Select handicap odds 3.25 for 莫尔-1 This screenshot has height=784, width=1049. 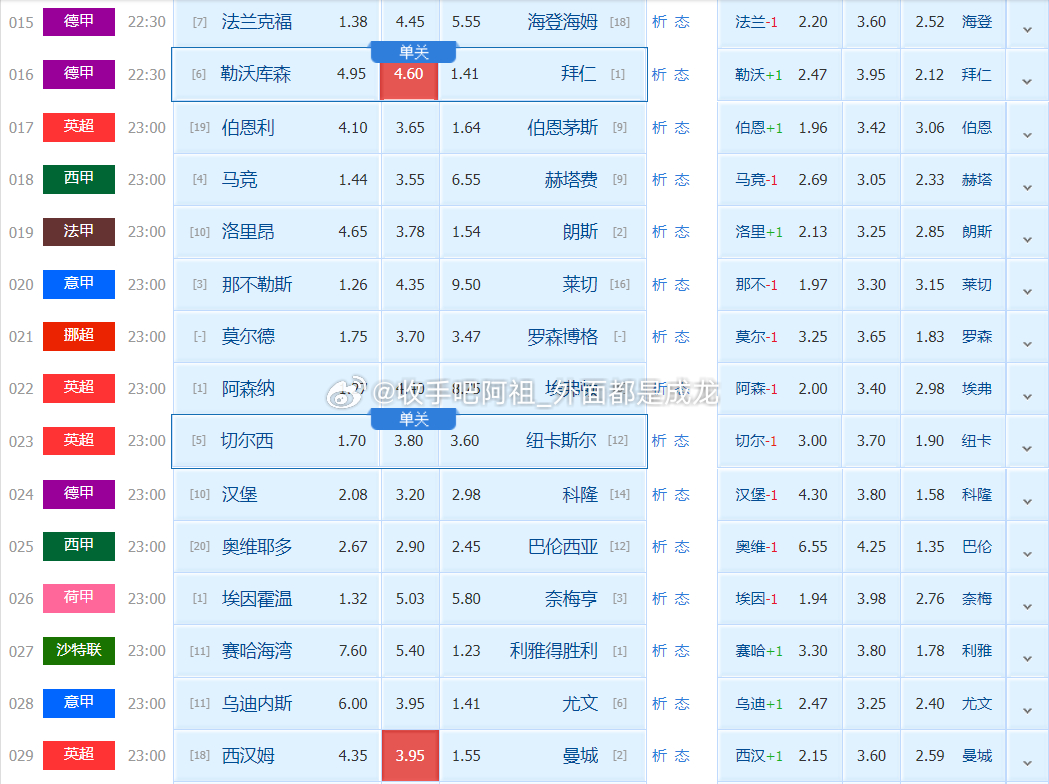coord(813,336)
